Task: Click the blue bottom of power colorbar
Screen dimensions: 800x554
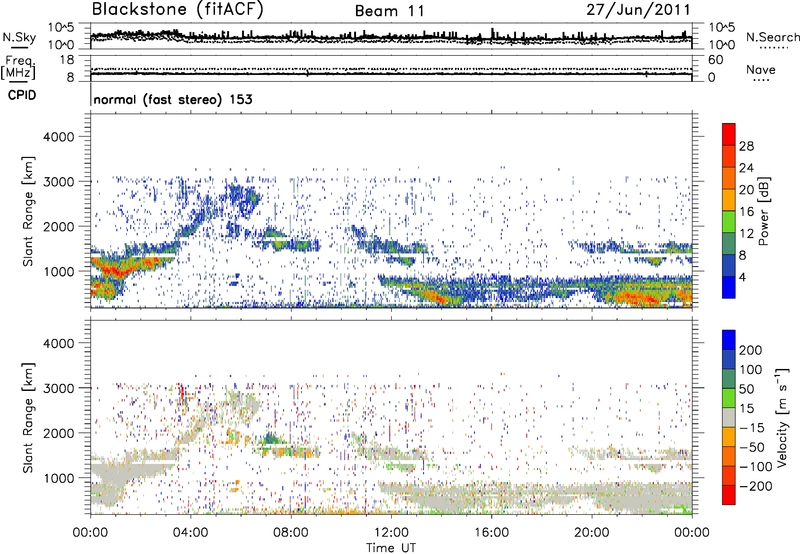Action: (729, 287)
